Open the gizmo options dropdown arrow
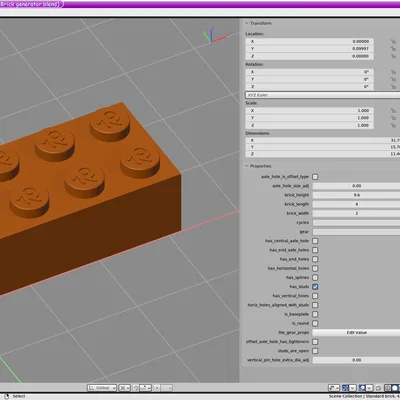Image resolution: width=400 pixels, height=400 pixels. [353, 388]
